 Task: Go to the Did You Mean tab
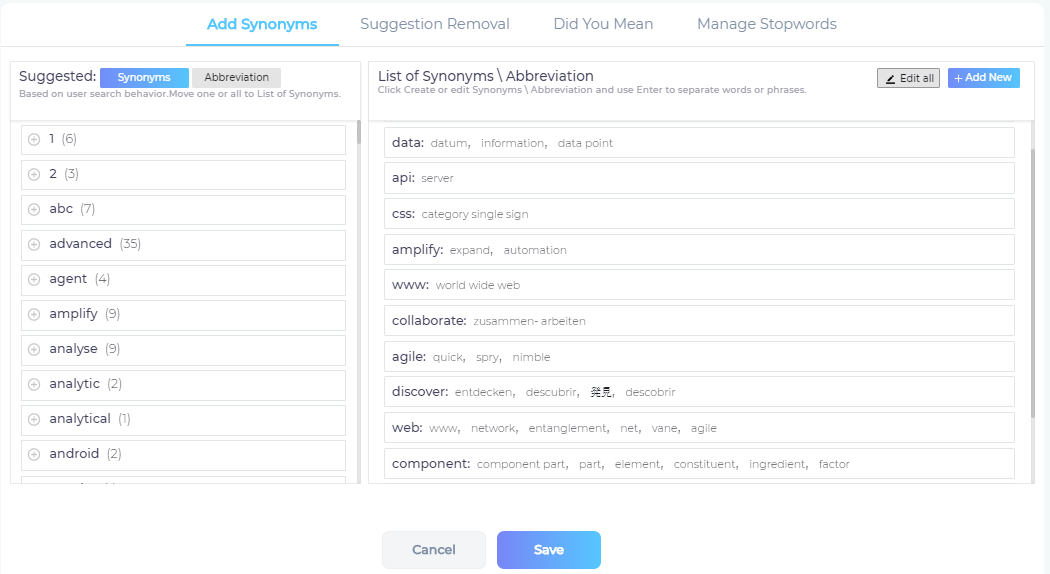[x=603, y=24]
